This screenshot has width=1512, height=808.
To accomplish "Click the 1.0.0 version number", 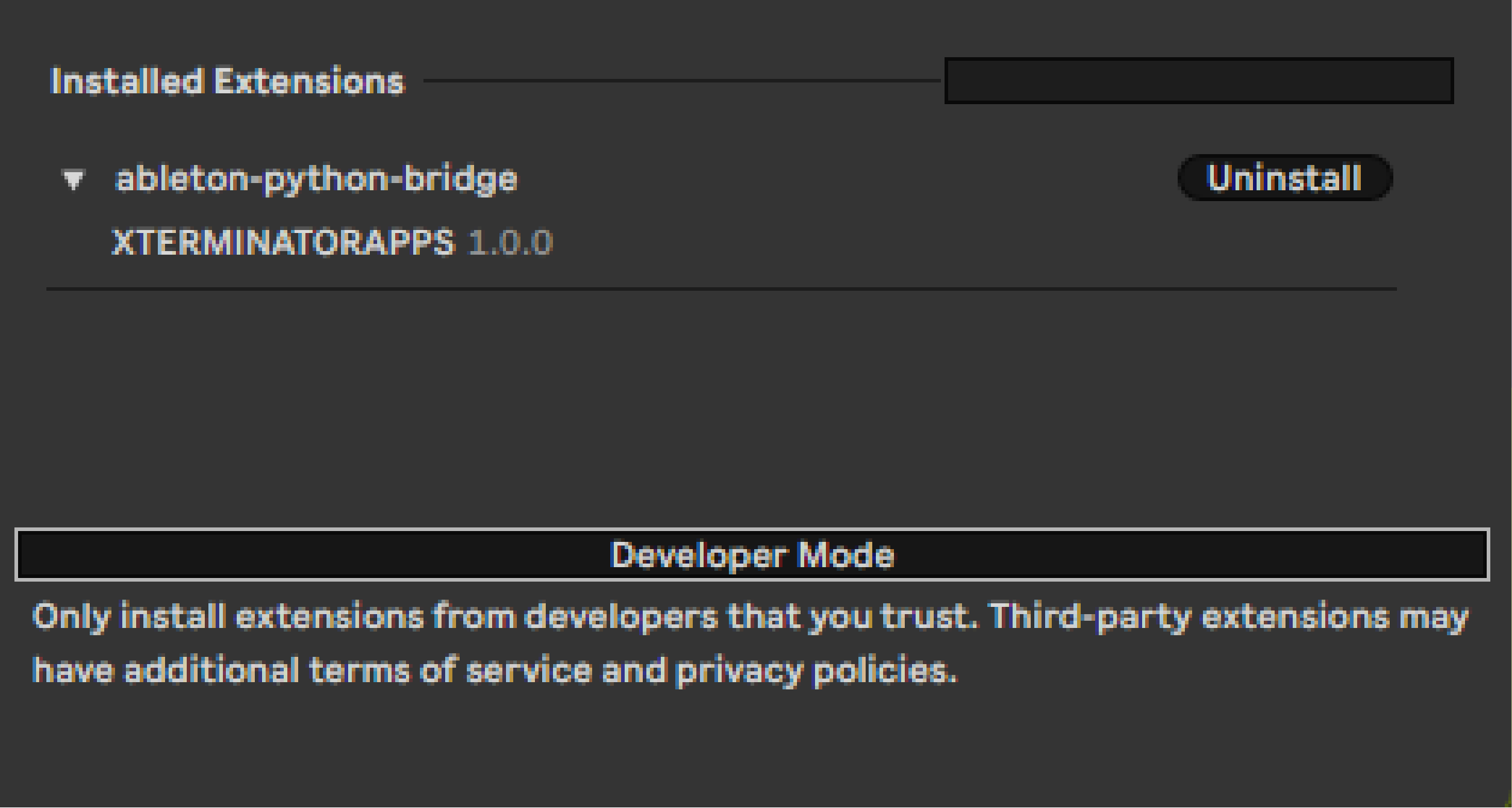I will click(x=510, y=243).
